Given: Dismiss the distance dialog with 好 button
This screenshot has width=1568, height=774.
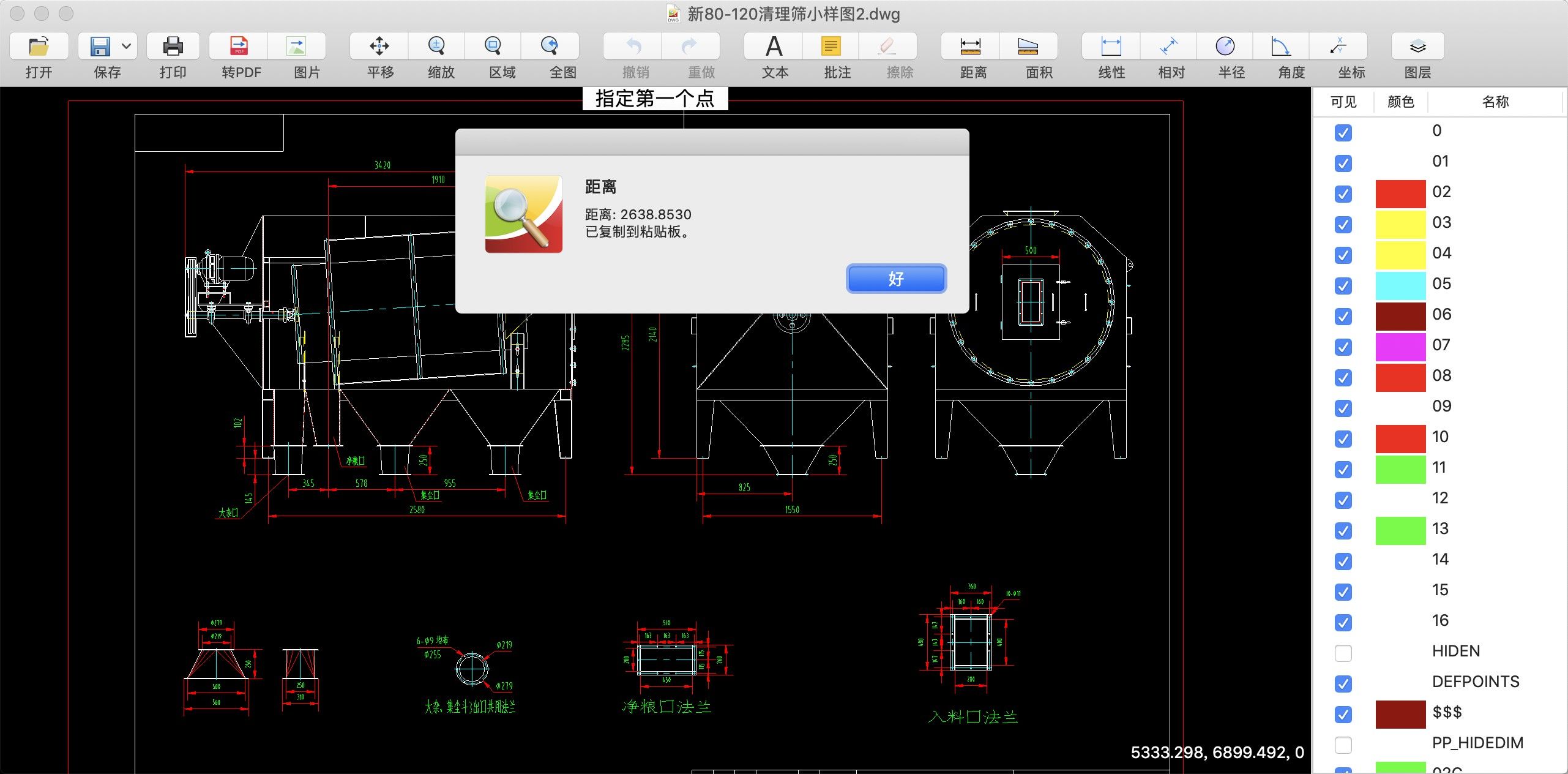Looking at the screenshot, I should (895, 279).
